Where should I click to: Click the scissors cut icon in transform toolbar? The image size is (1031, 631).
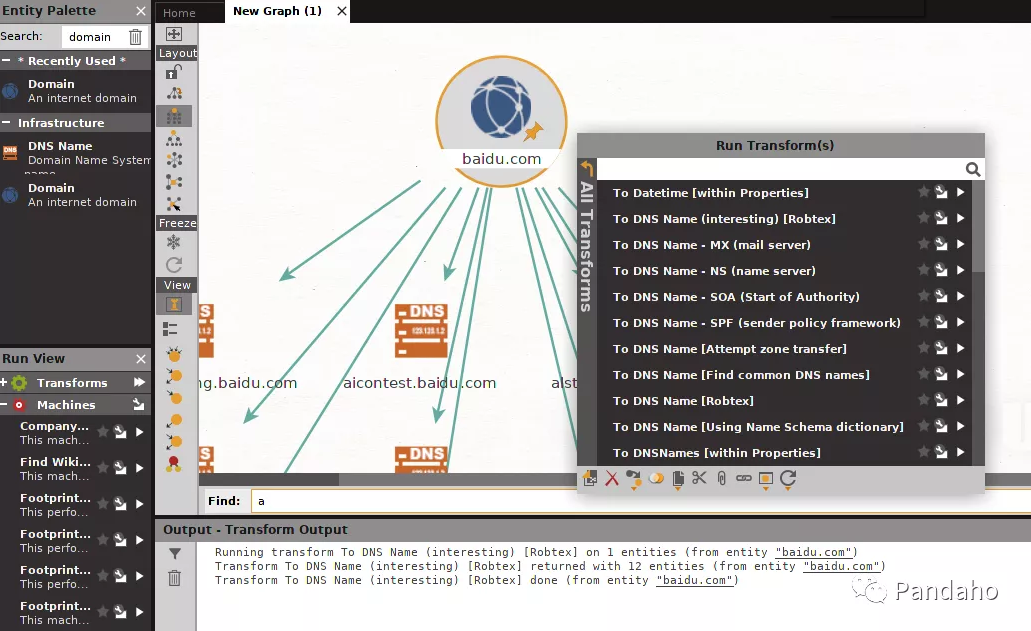point(699,479)
